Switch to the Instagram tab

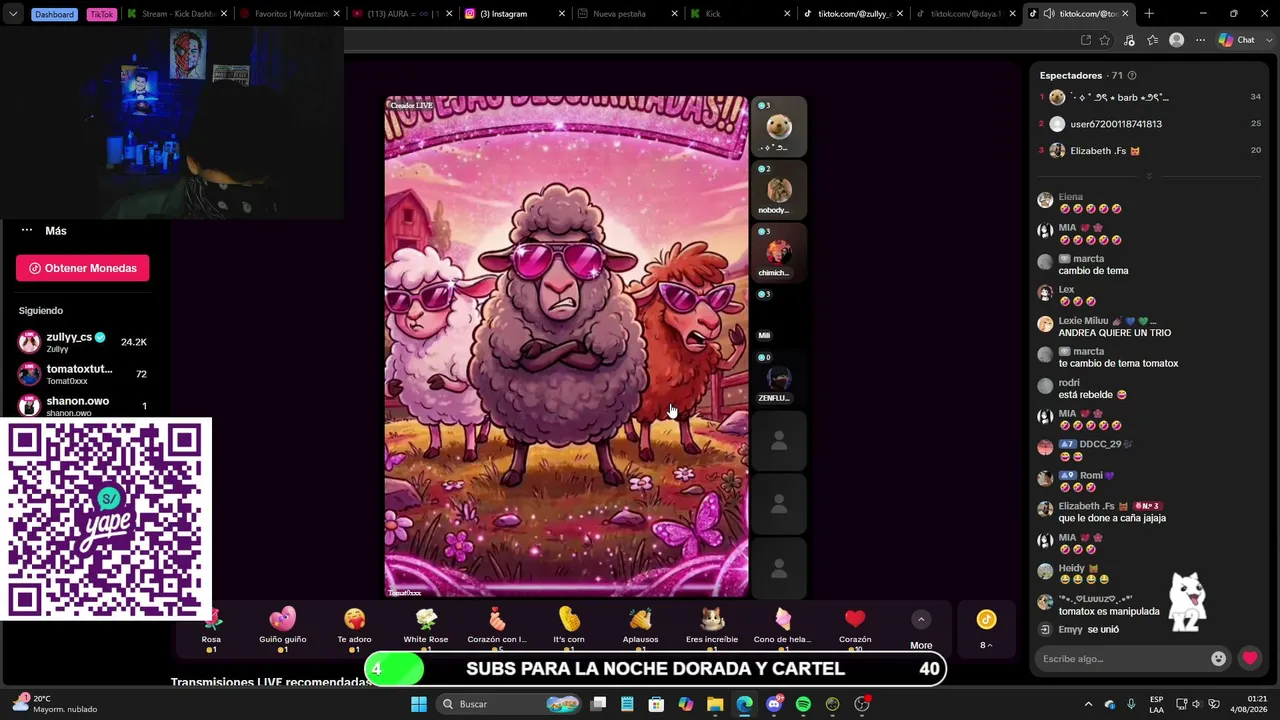(514, 14)
